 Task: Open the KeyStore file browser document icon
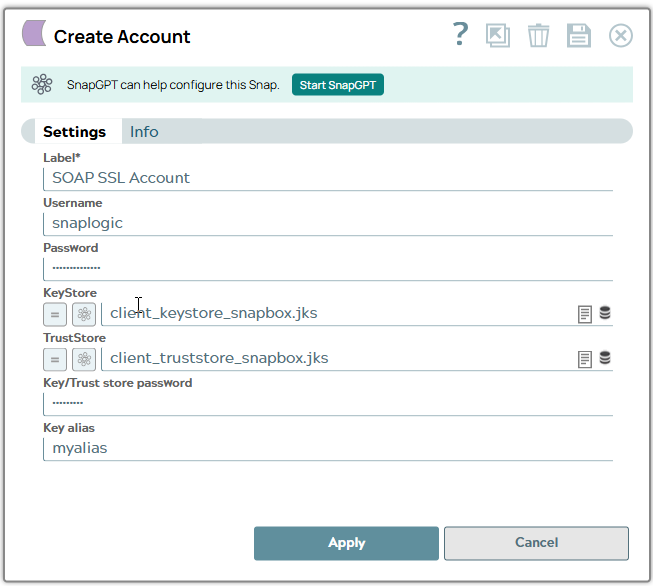pos(585,314)
